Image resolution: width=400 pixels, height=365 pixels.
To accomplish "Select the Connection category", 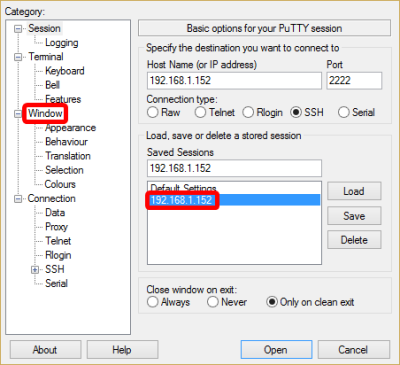I will point(52,198).
